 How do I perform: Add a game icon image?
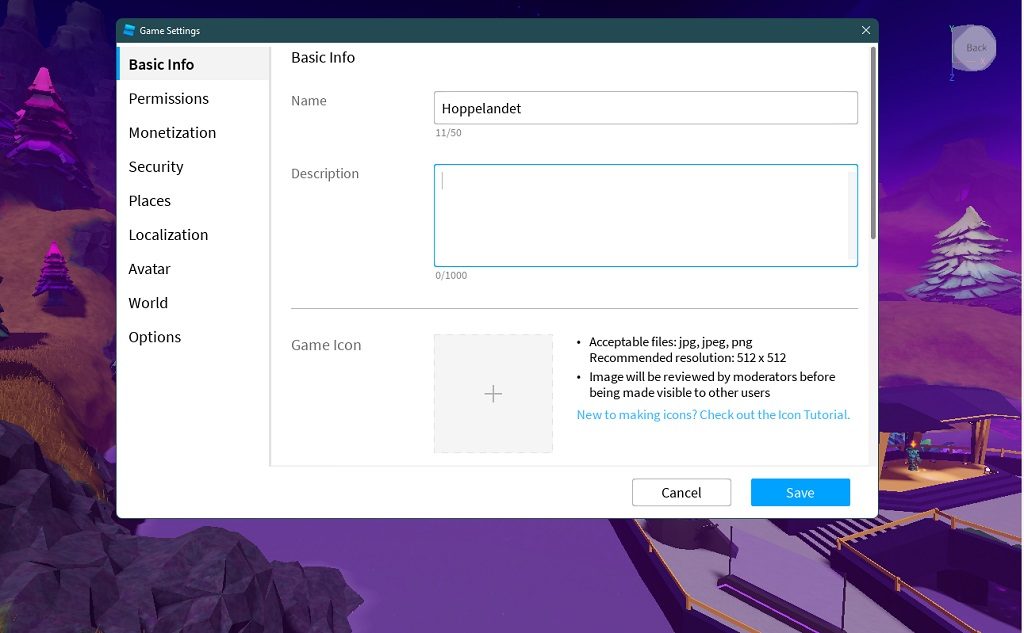click(x=493, y=393)
